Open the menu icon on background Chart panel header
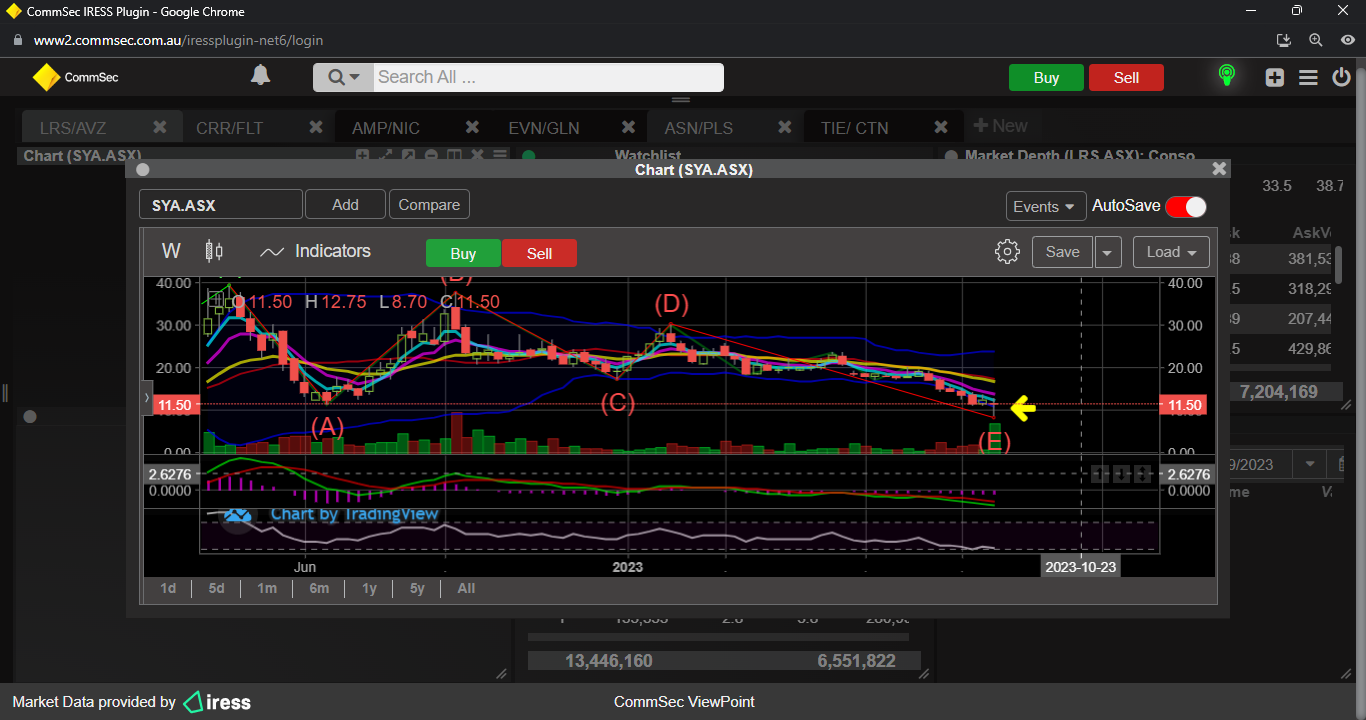The width and height of the screenshot is (1366, 720). [x=499, y=155]
